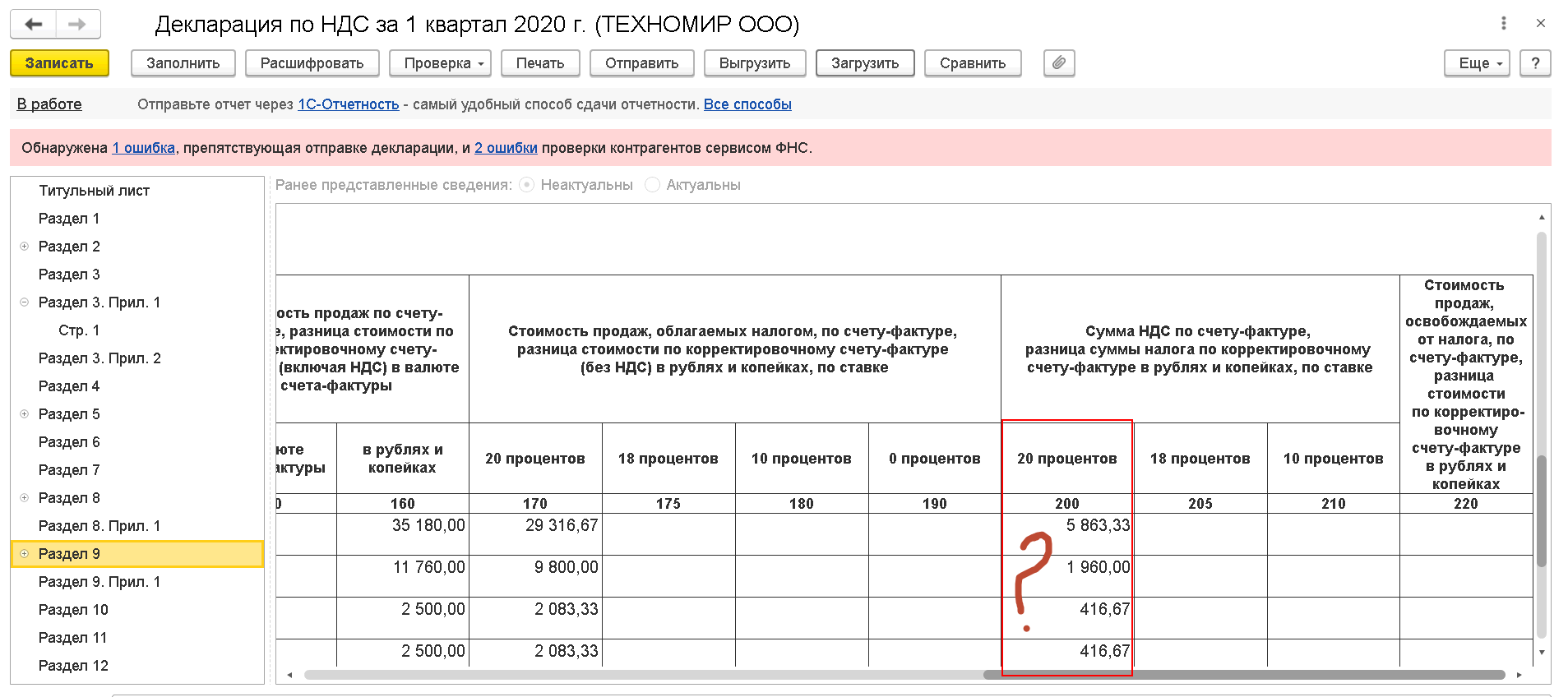Select the cell with 5 863,33

coord(1067,534)
